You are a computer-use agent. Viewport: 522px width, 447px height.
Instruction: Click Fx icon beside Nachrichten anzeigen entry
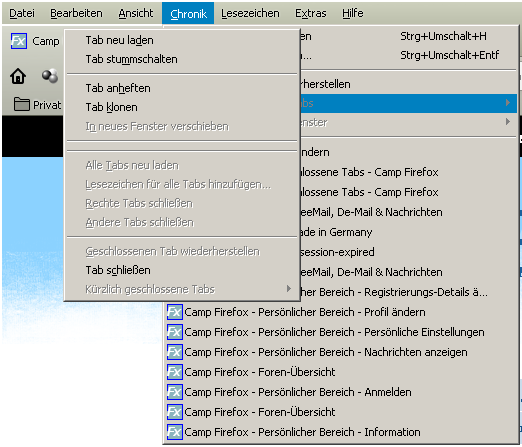(x=175, y=352)
